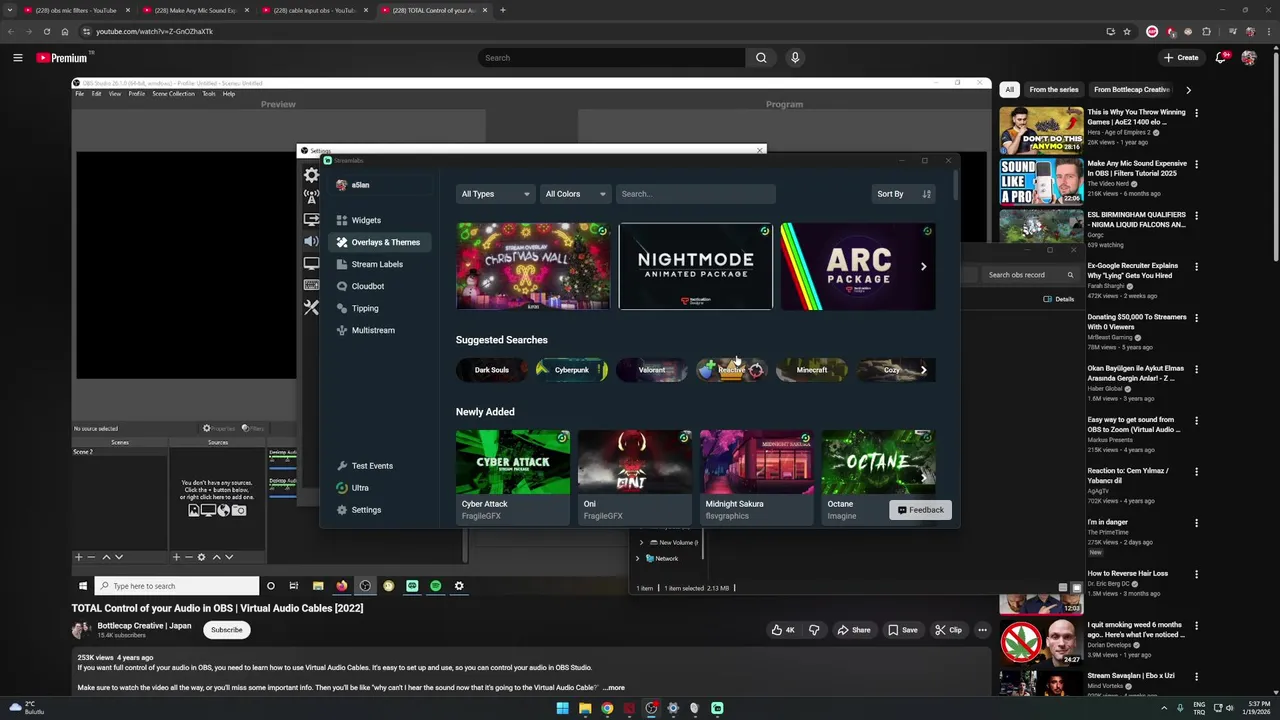Dislike the video with thumbs-down icon
Image resolution: width=1280 pixels, height=720 pixels.
(x=814, y=630)
